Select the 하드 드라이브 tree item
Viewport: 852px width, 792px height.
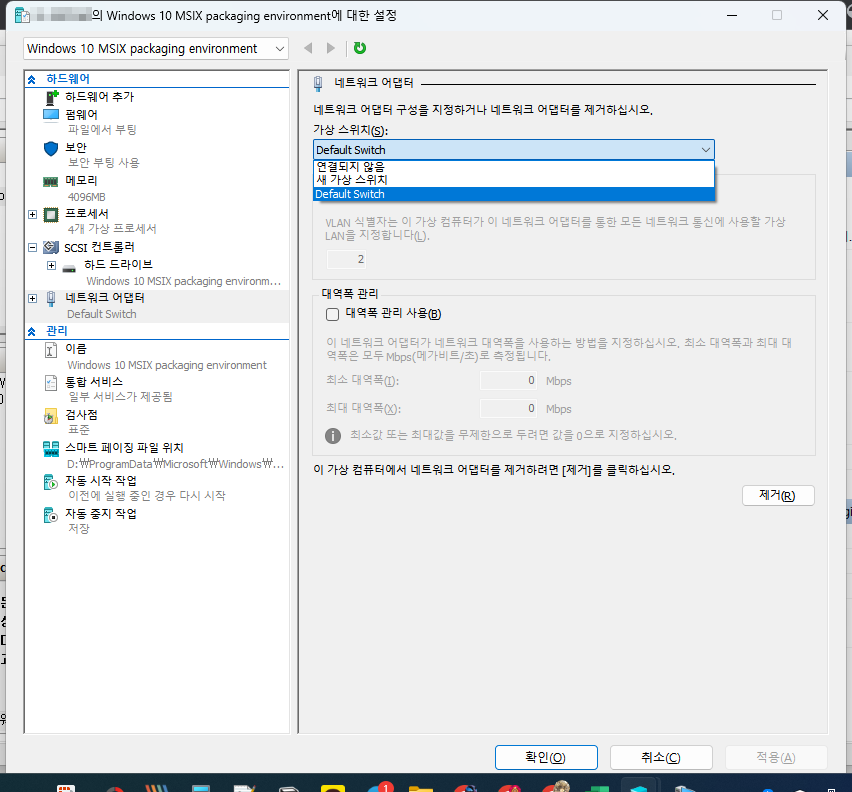[118, 265]
